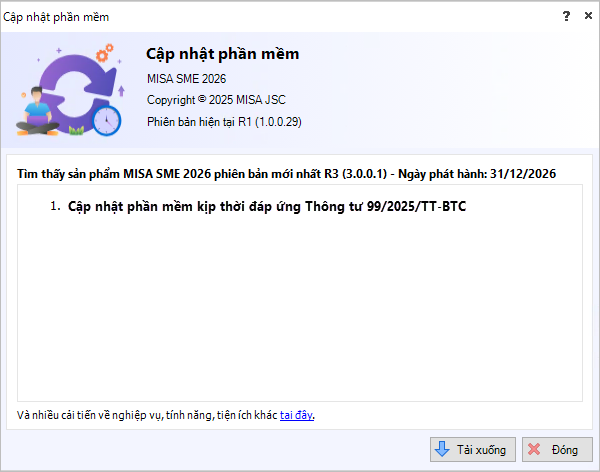Click the purple refresh arrows illustration
The height and width of the screenshot is (472, 600).
click(x=78, y=89)
